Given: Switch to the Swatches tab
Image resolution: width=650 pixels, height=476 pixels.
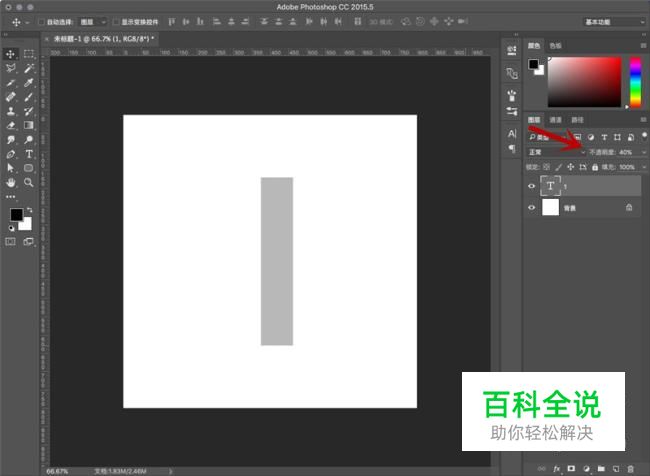Looking at the screenshot, I should (x=555, y=46).
